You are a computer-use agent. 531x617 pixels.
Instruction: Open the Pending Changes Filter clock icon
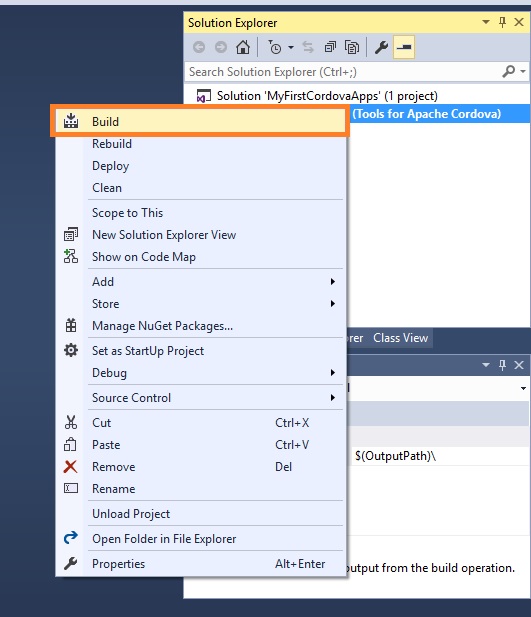pos(275,47)
